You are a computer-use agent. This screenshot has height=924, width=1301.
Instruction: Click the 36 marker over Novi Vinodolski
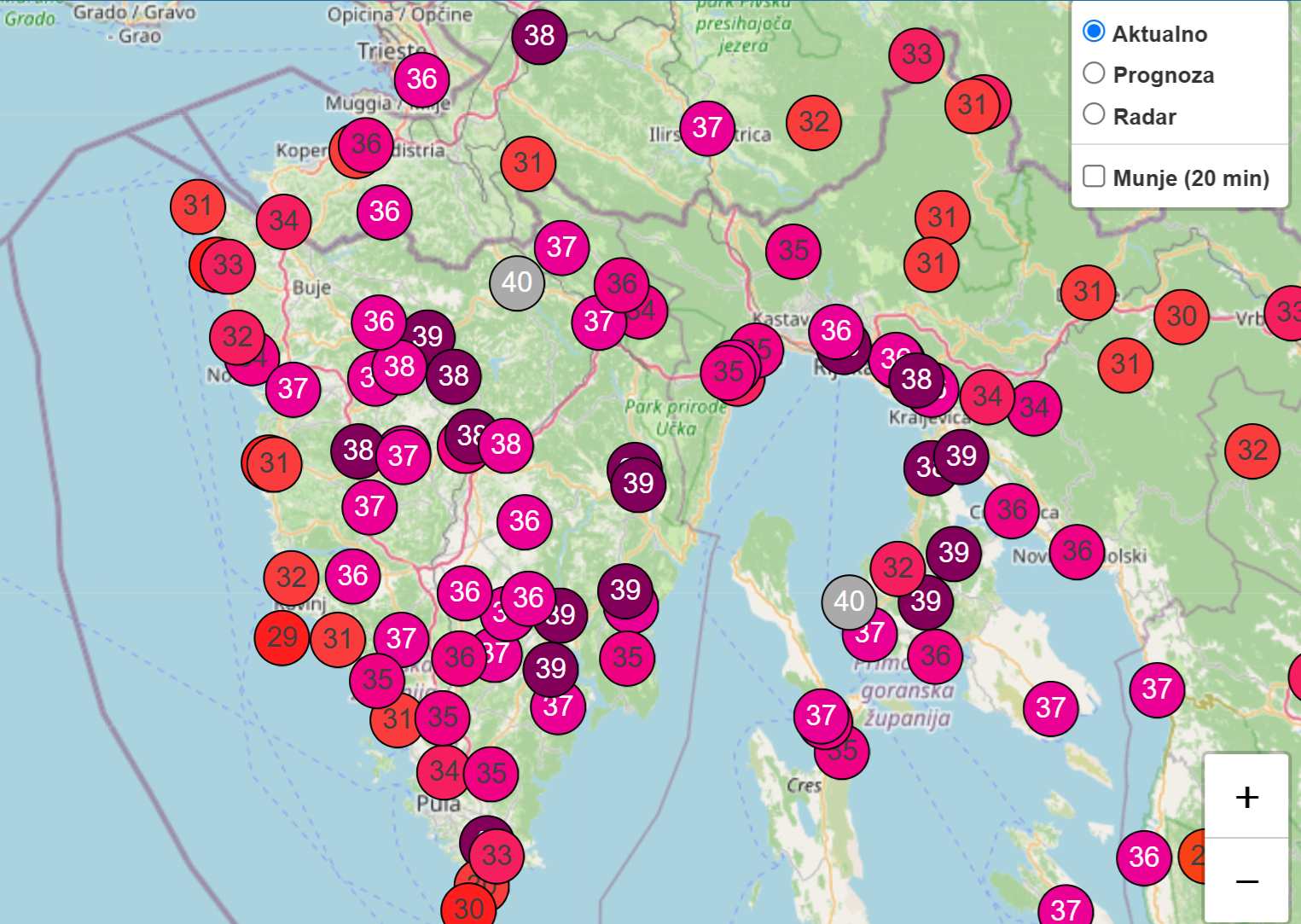tap(1077, 551)
